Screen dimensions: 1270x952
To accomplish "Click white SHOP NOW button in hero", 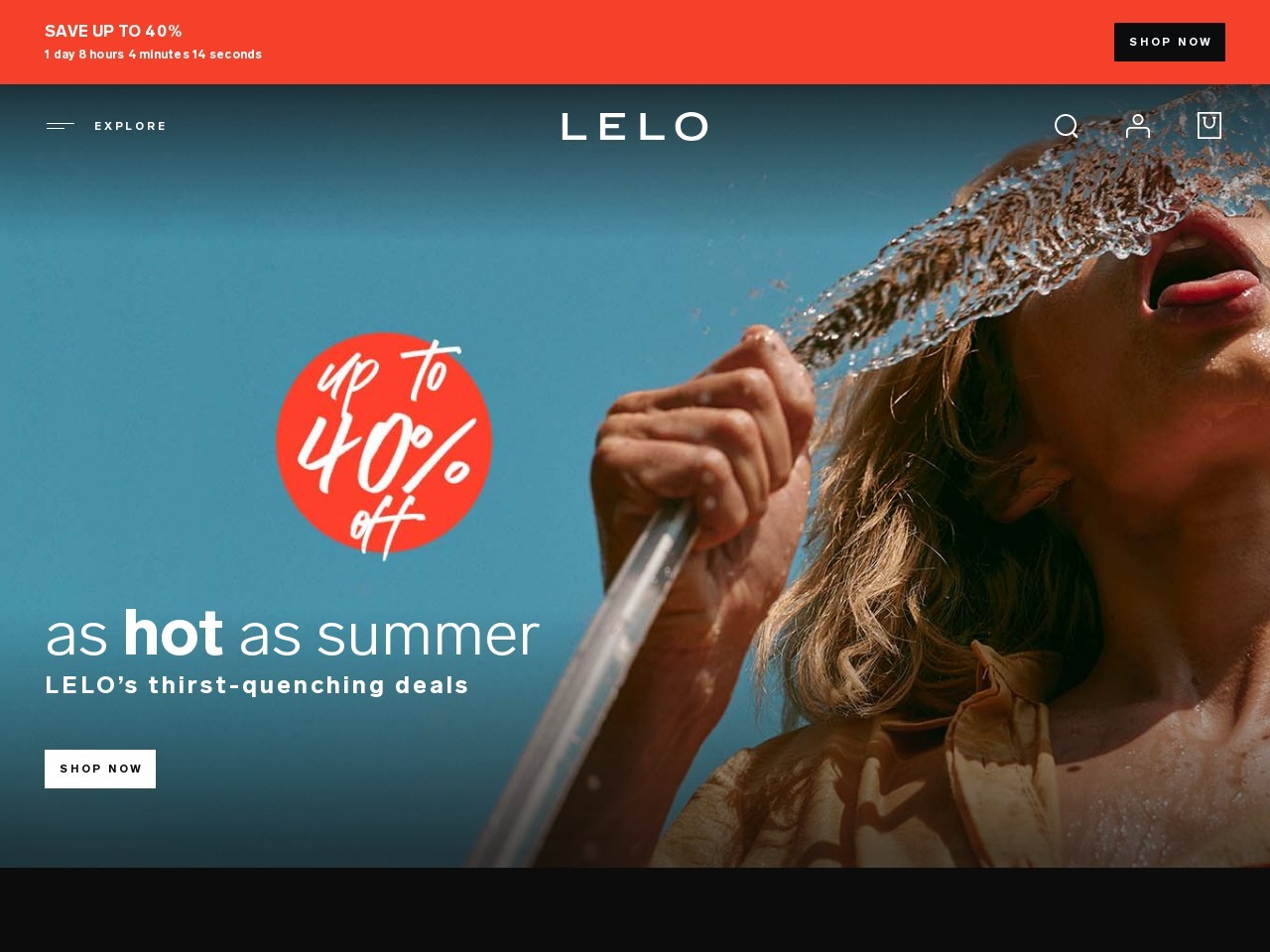I will [x=100, y=769].
